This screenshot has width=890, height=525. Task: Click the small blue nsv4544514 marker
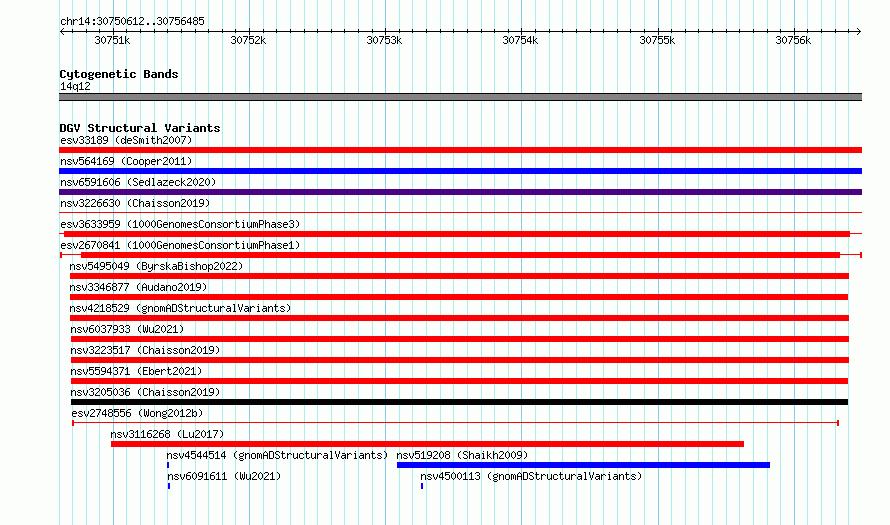tap(168, 465)
